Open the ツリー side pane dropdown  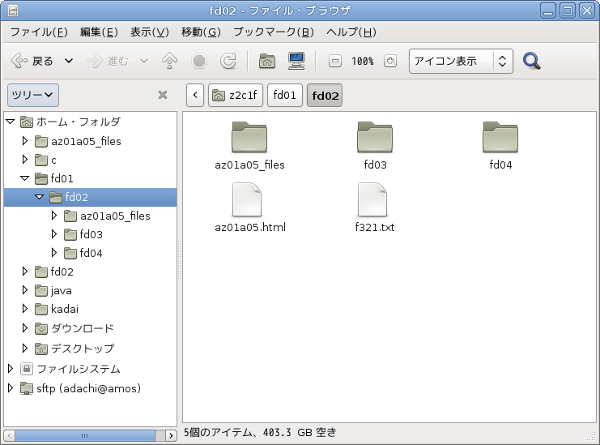point(33,95)
